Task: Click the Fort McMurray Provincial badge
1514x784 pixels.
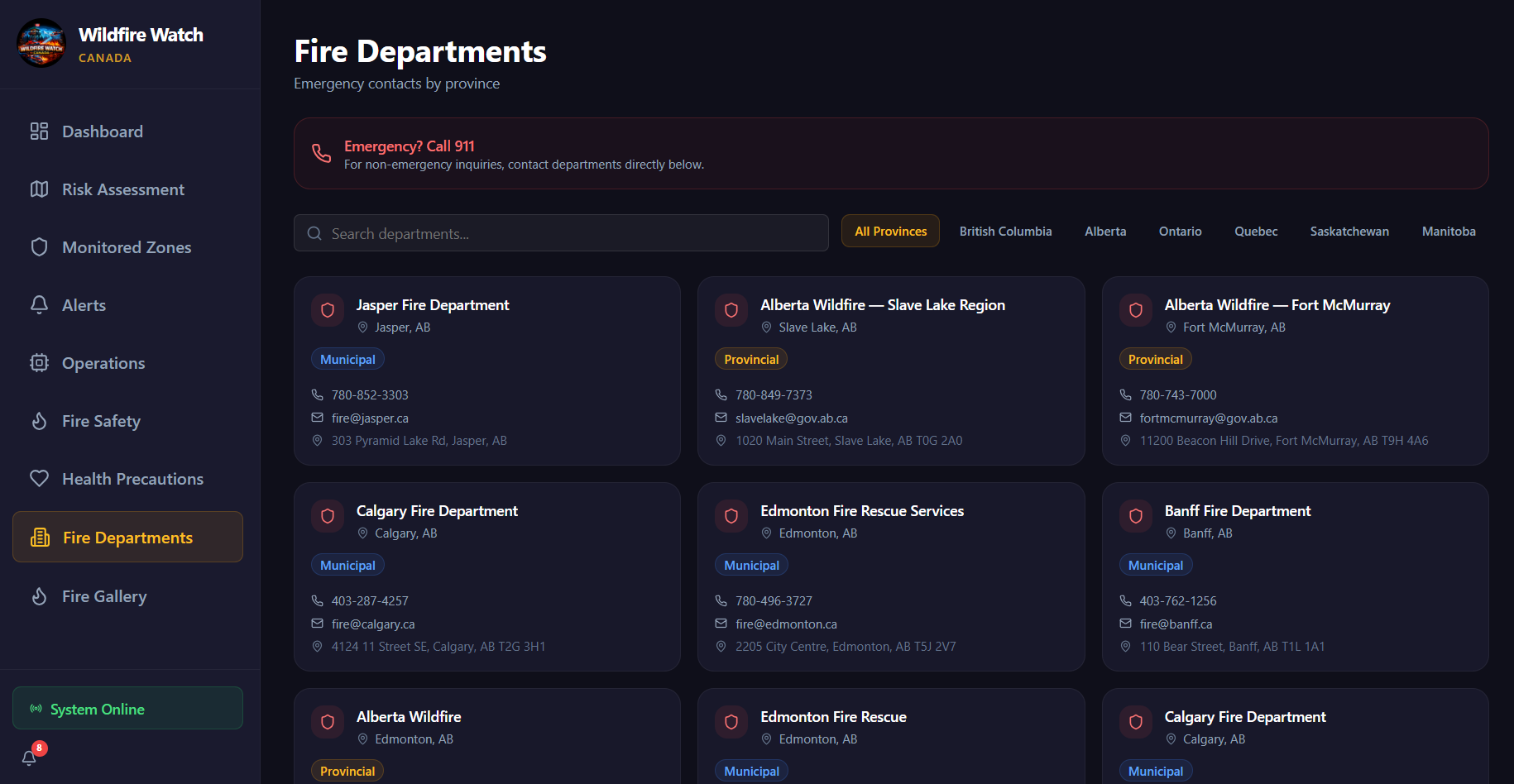Action: pos(1156,359)
